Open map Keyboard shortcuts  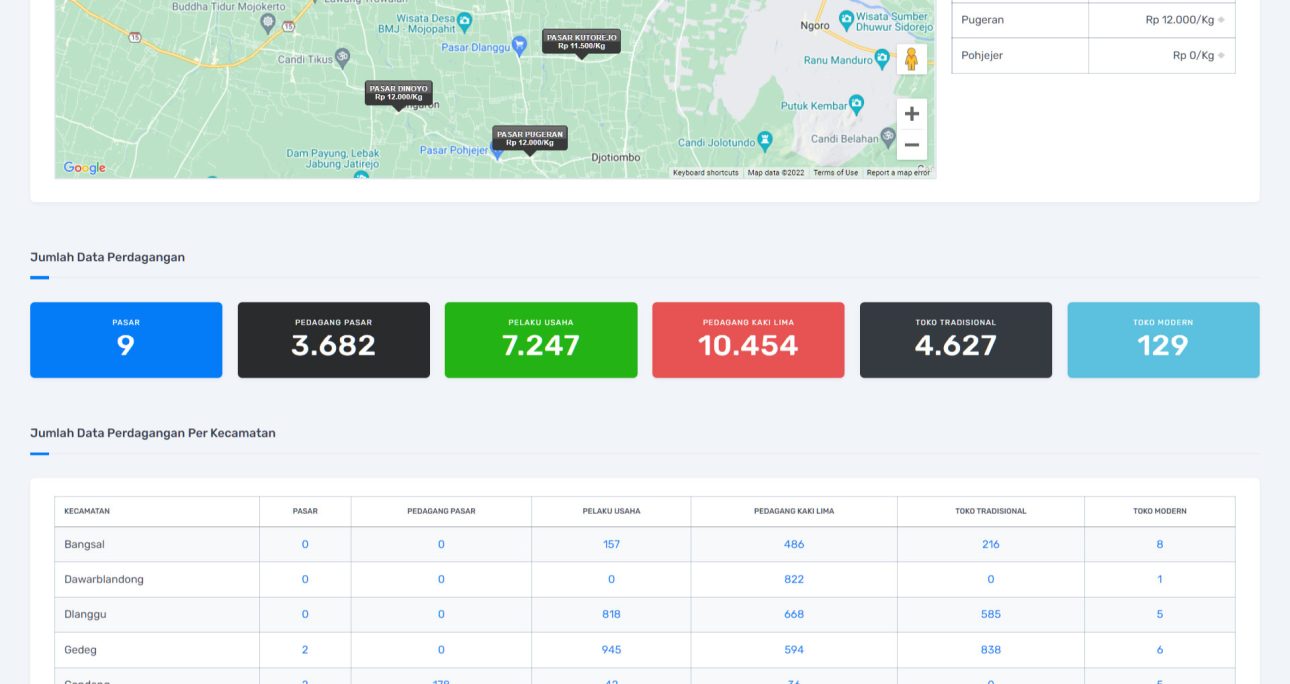coord(706,173)
